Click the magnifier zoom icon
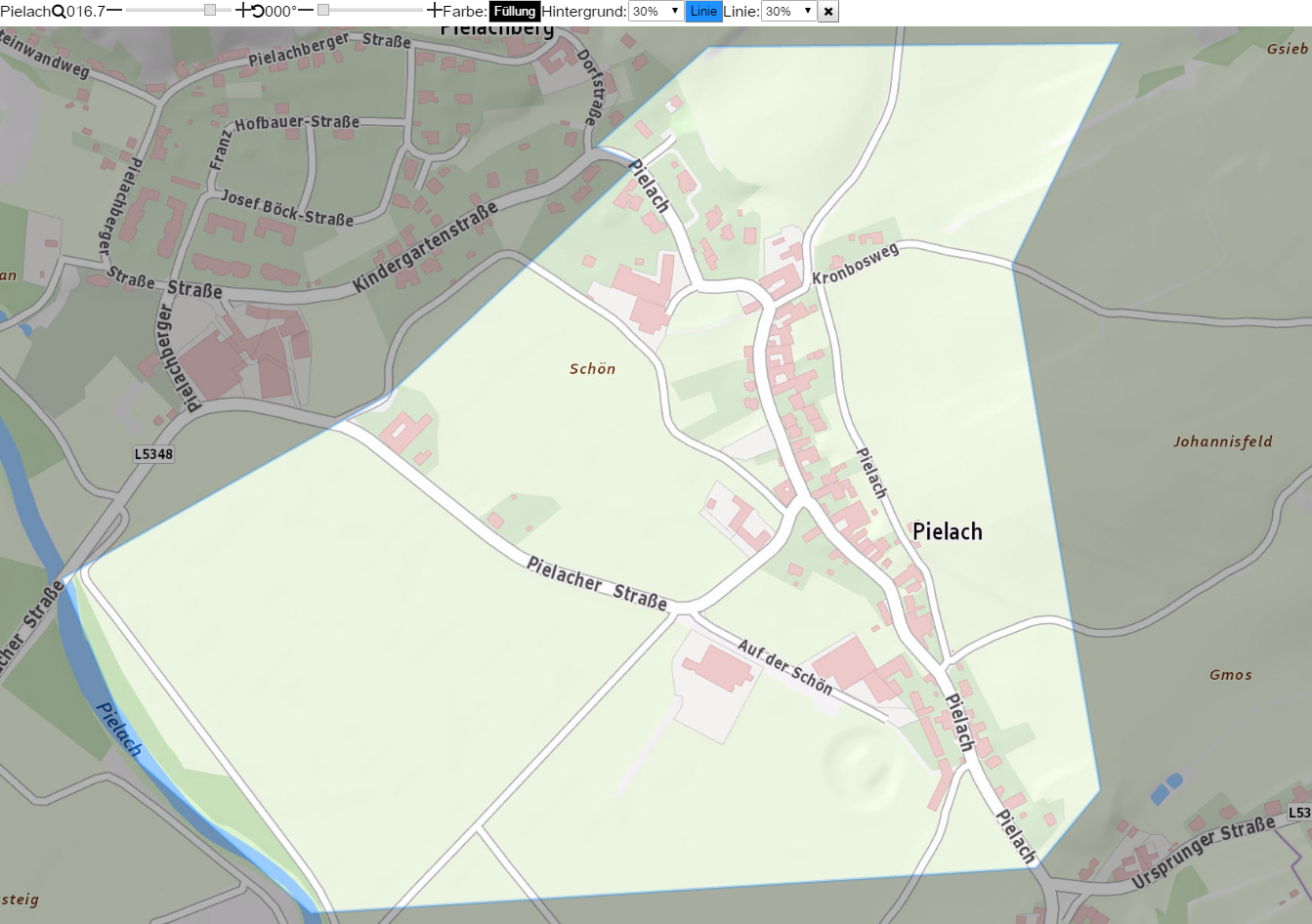Screen dimensions: 1312x924 coord(60,12)
